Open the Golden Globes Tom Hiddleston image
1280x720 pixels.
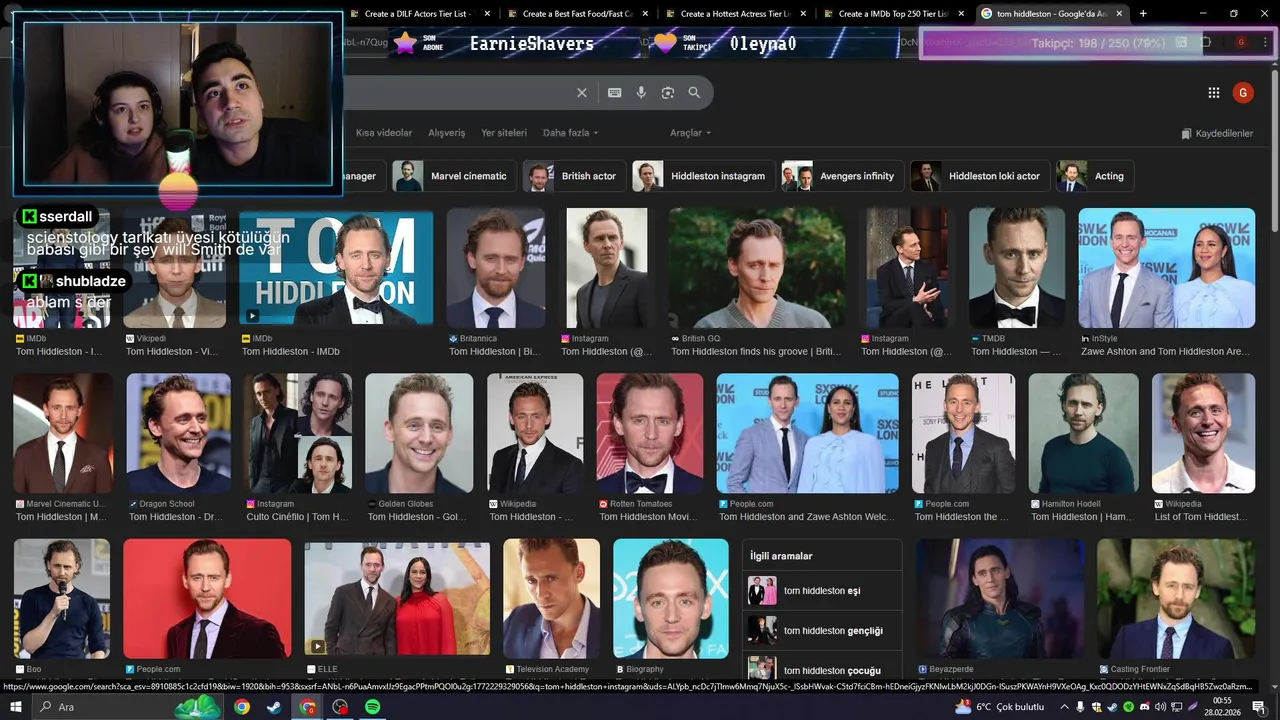click(x=419, y=433)
